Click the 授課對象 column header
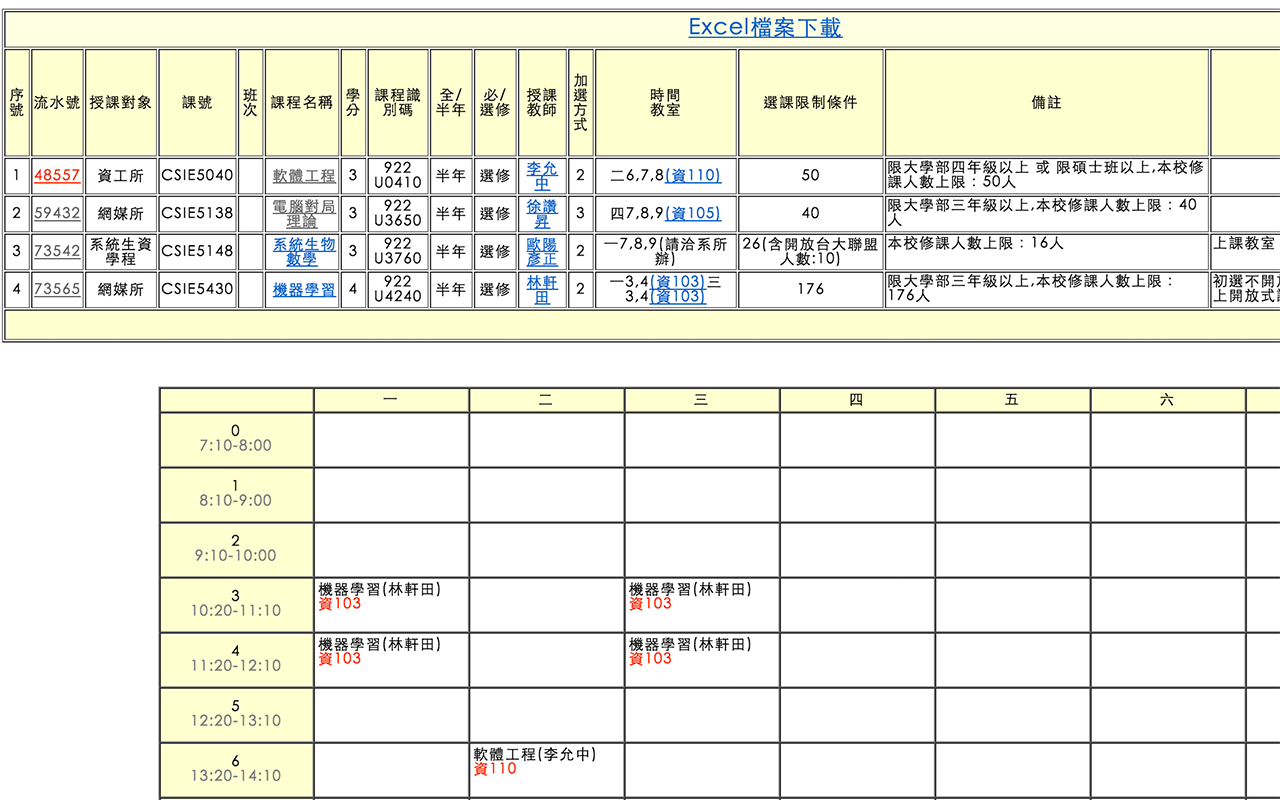 coord(121,102)
